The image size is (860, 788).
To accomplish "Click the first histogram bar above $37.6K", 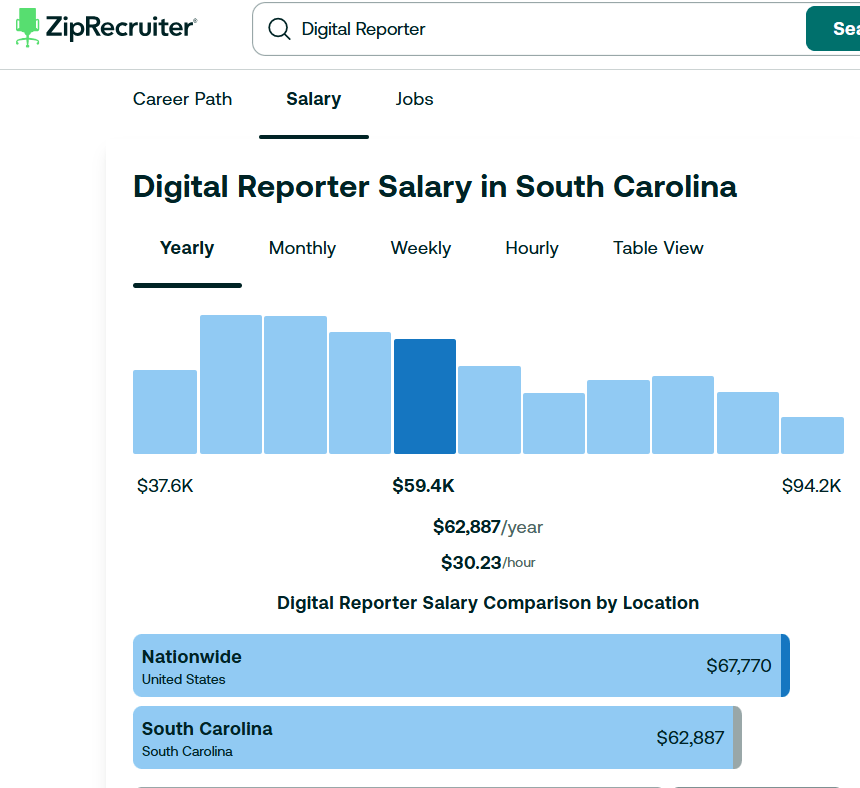I will 165,412.
